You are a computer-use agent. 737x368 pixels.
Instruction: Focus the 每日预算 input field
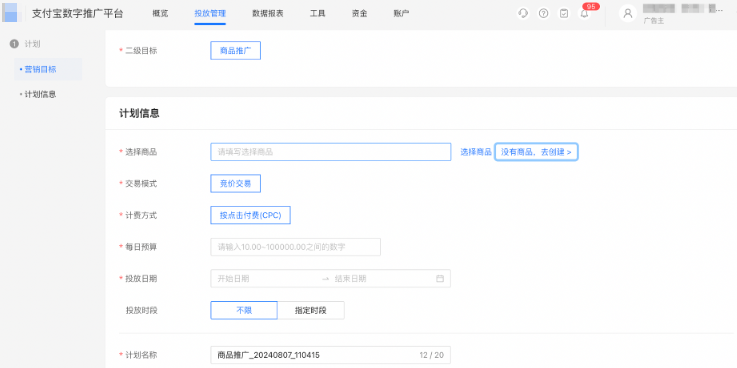click(x=296, y=247)
